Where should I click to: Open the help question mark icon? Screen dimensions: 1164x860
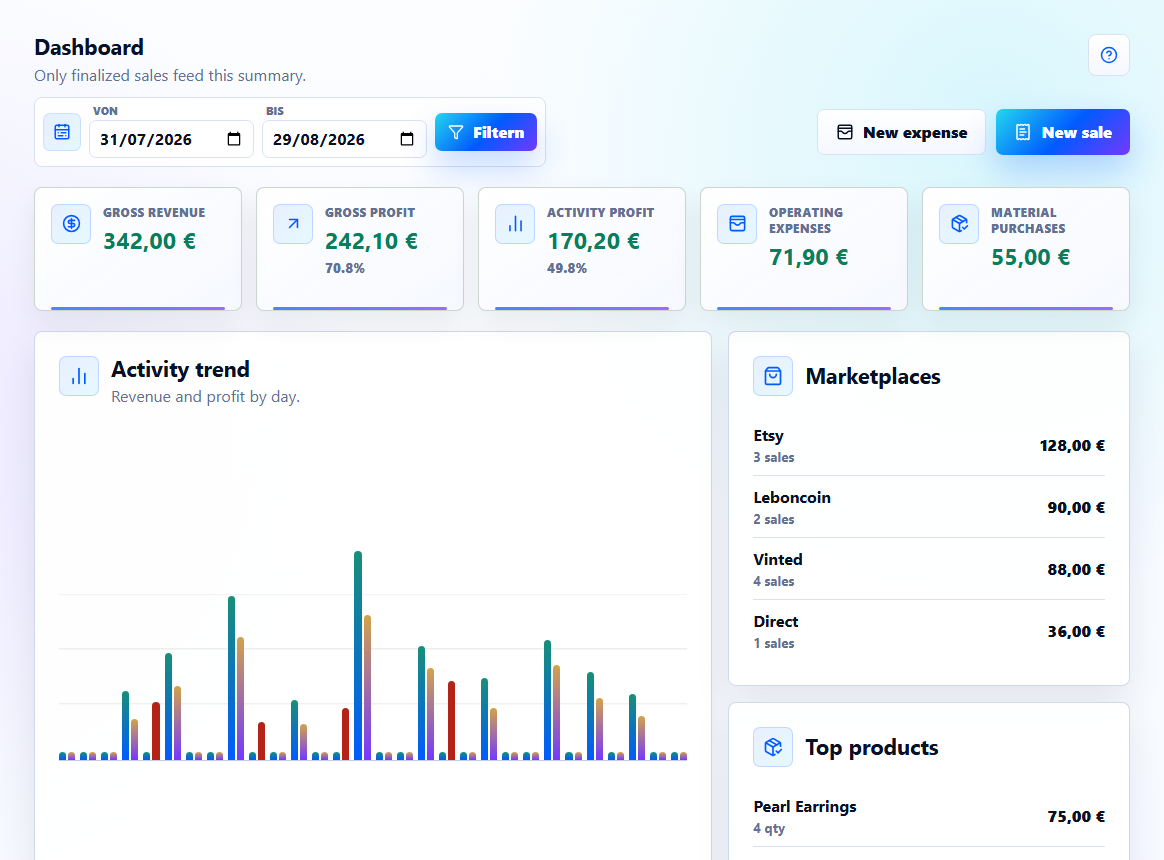coord(1108,55)
